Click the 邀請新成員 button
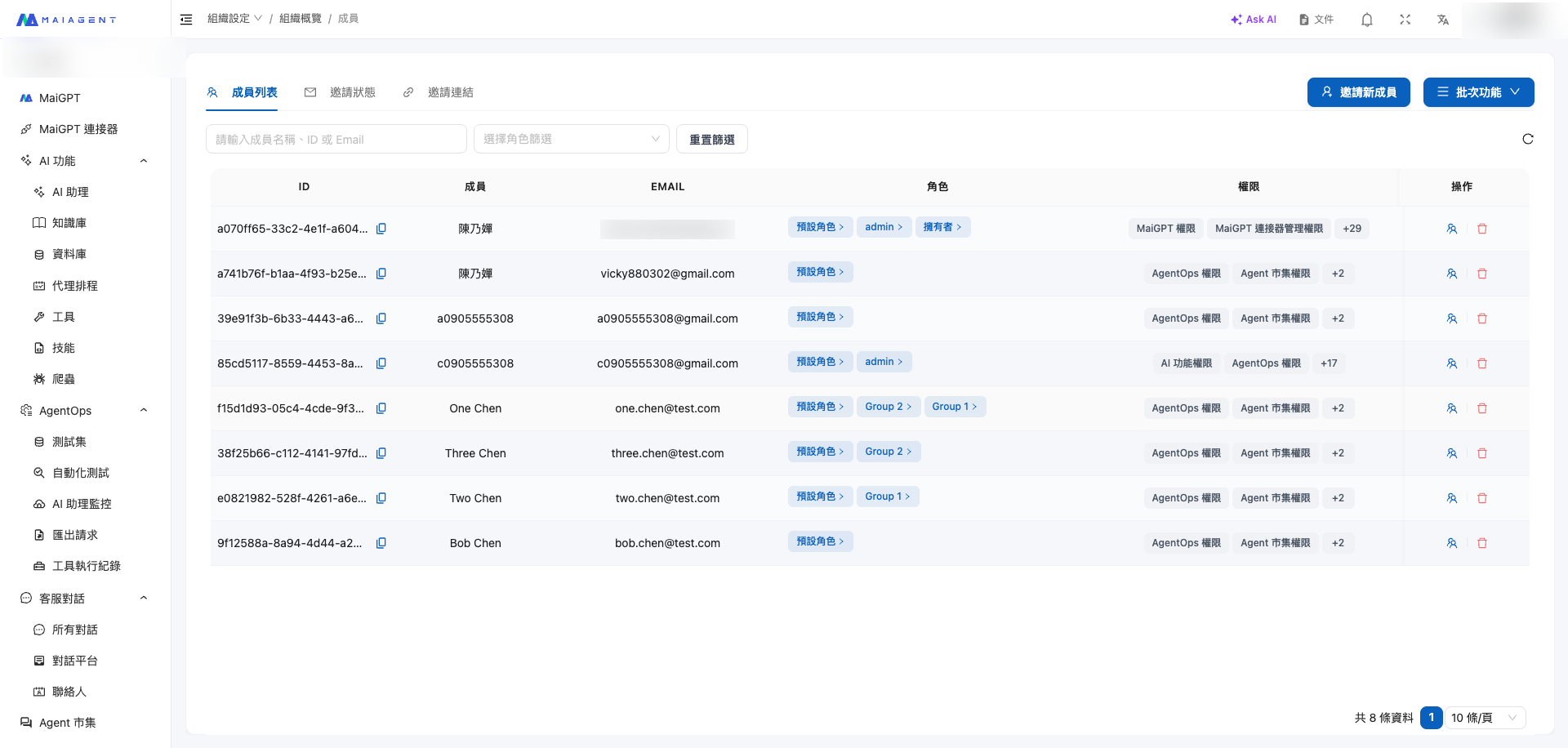1568x748 pixels. pyautogui.click(x=1358, y=92)
